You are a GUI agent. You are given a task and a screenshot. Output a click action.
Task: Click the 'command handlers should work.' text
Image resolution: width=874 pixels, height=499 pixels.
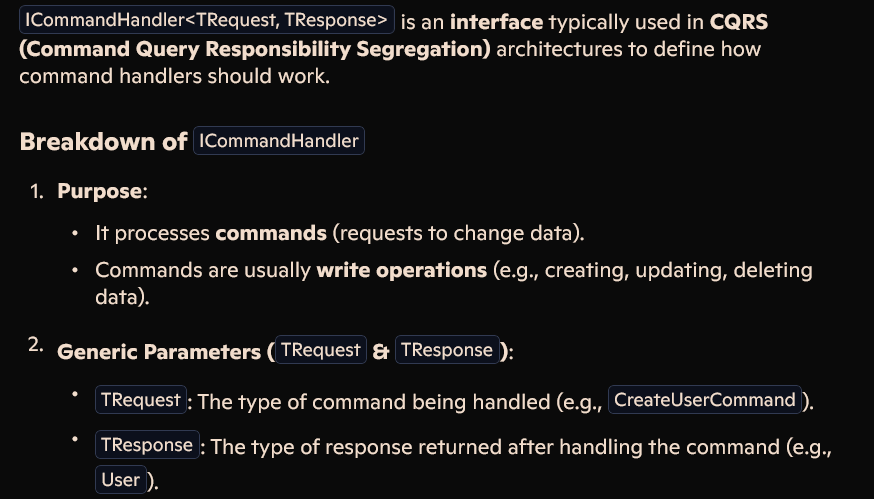(x=174, y=76)
